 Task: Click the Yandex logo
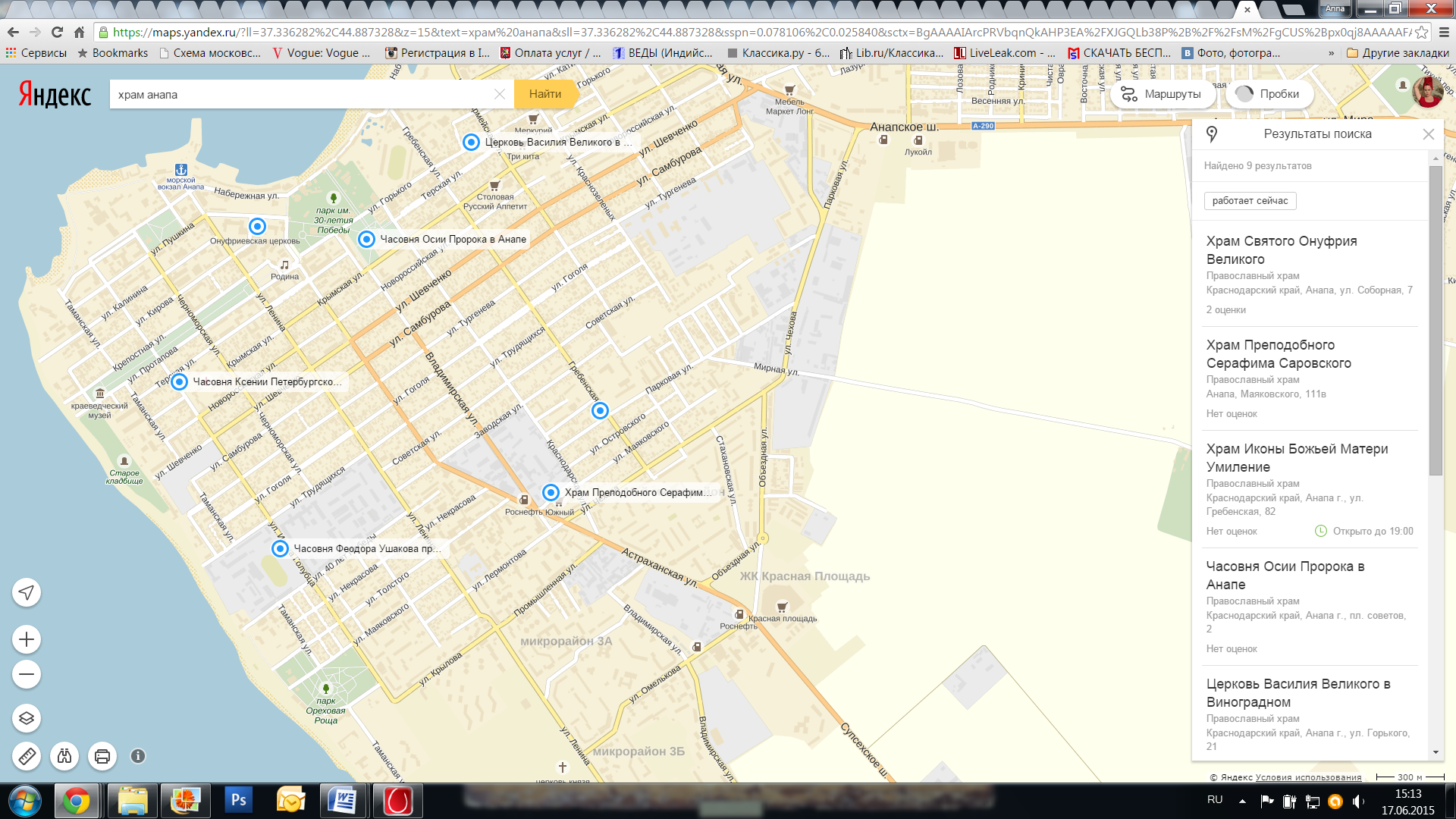(x=55, y=95)
